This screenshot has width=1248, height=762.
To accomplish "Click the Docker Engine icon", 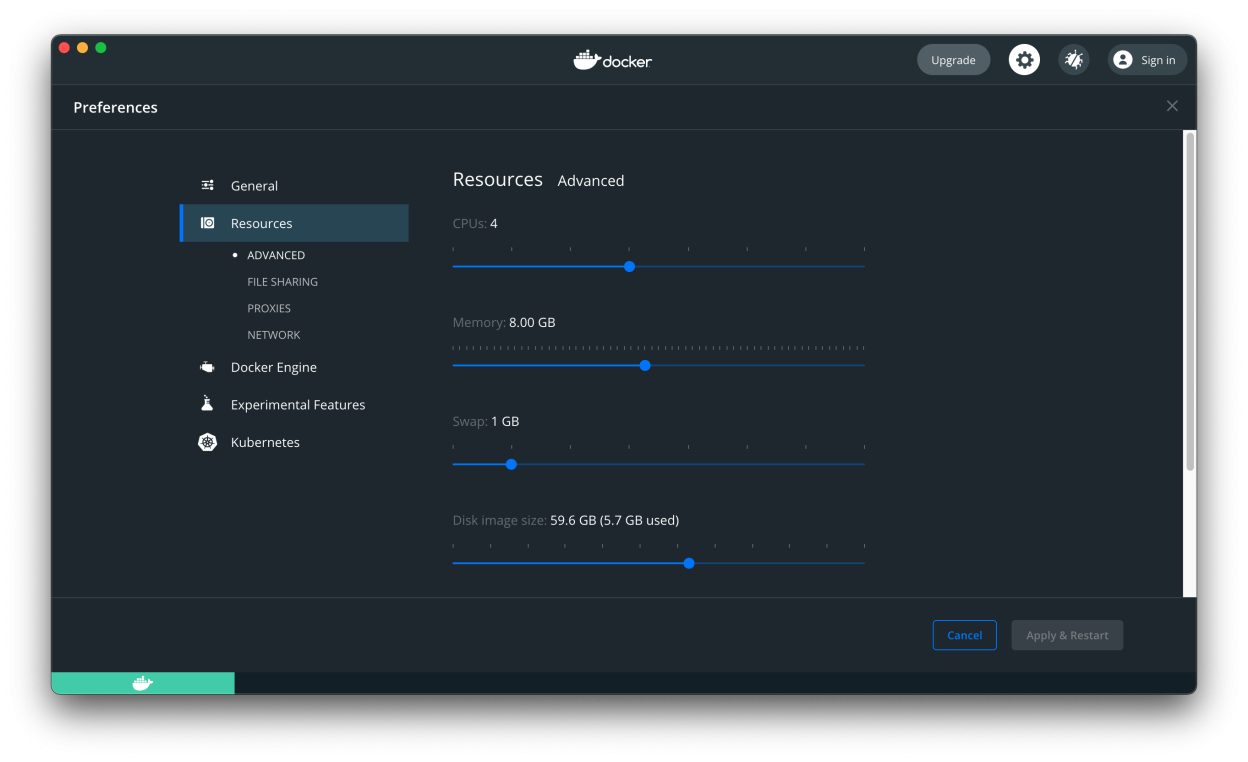I will click(207, 367).
